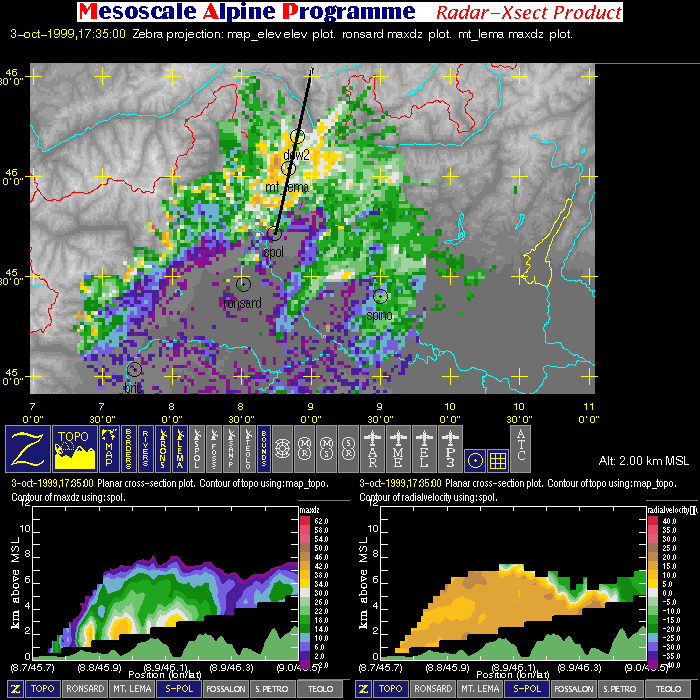
Task: Enable the TEOLO radar icon in main toolbar
Action: click(248, 449)
